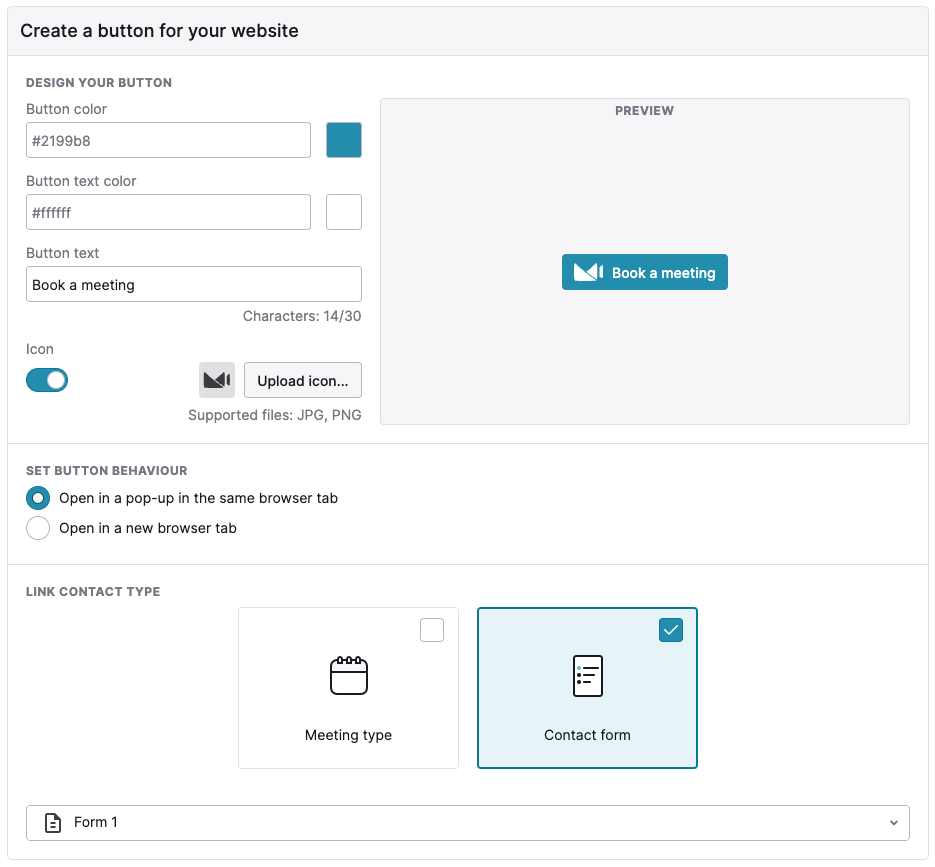
Task: Toggle the Icon switch off
Action: tap(47, 380)
